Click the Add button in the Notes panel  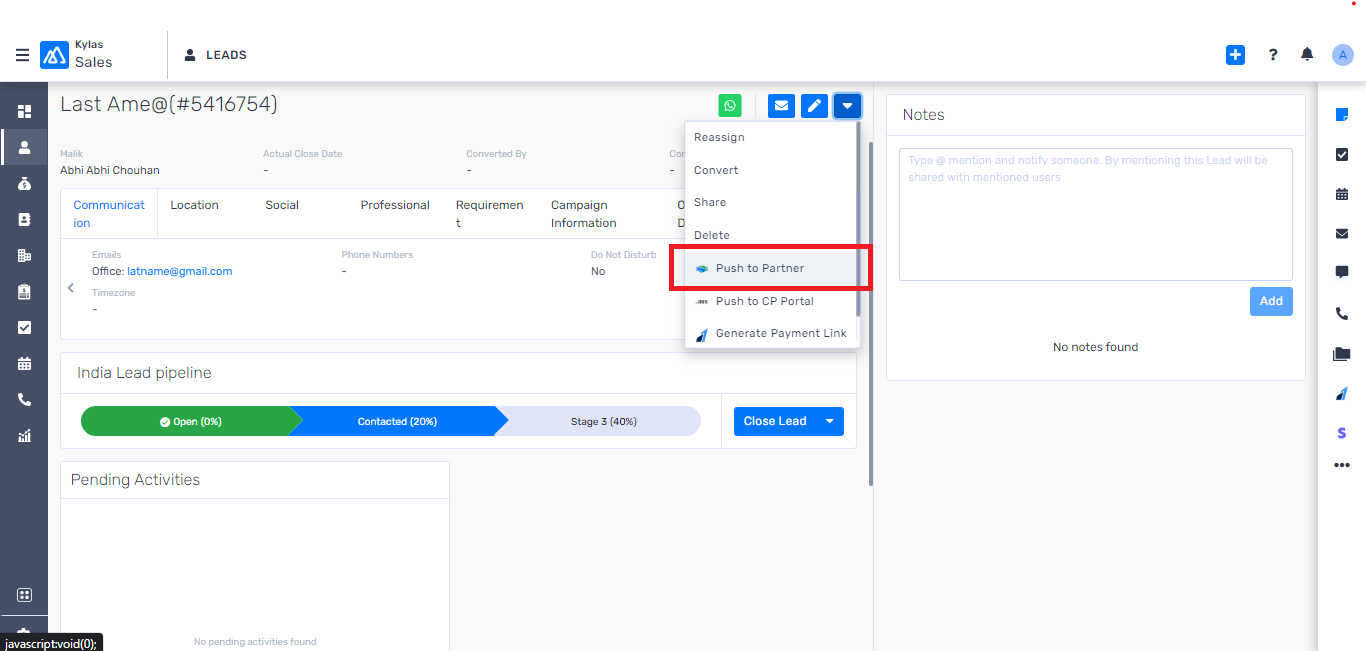point(1271,300)
